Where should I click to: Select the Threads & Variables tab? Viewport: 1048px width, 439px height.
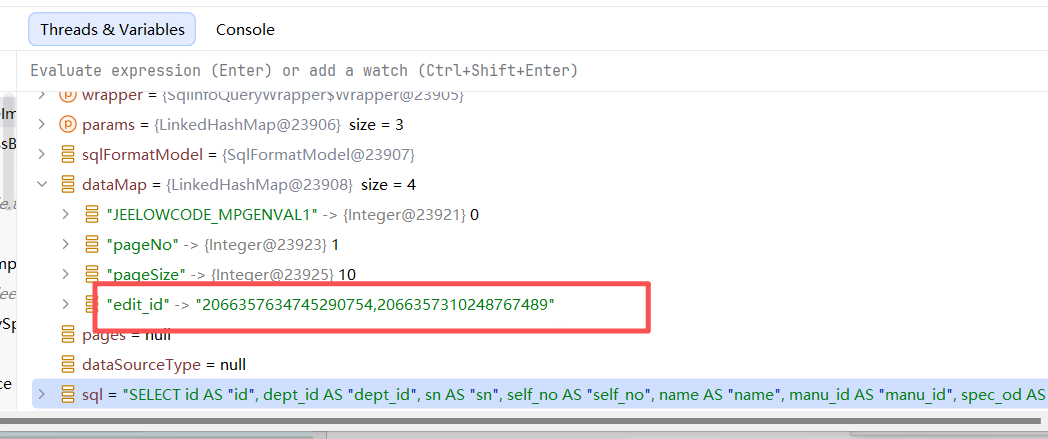point(112,29)
